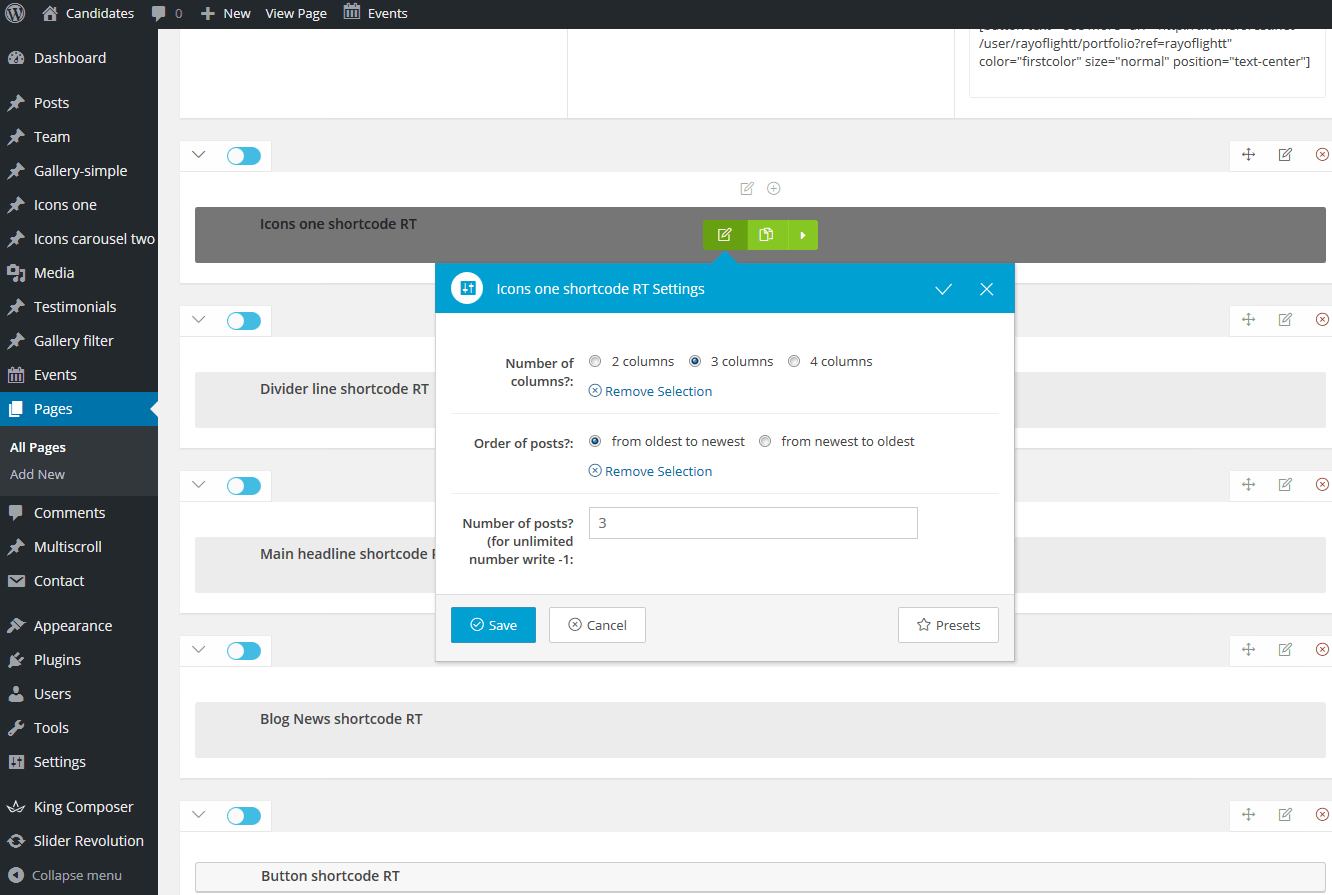Select the 2 columns radio option

click(x=596, y=362)
